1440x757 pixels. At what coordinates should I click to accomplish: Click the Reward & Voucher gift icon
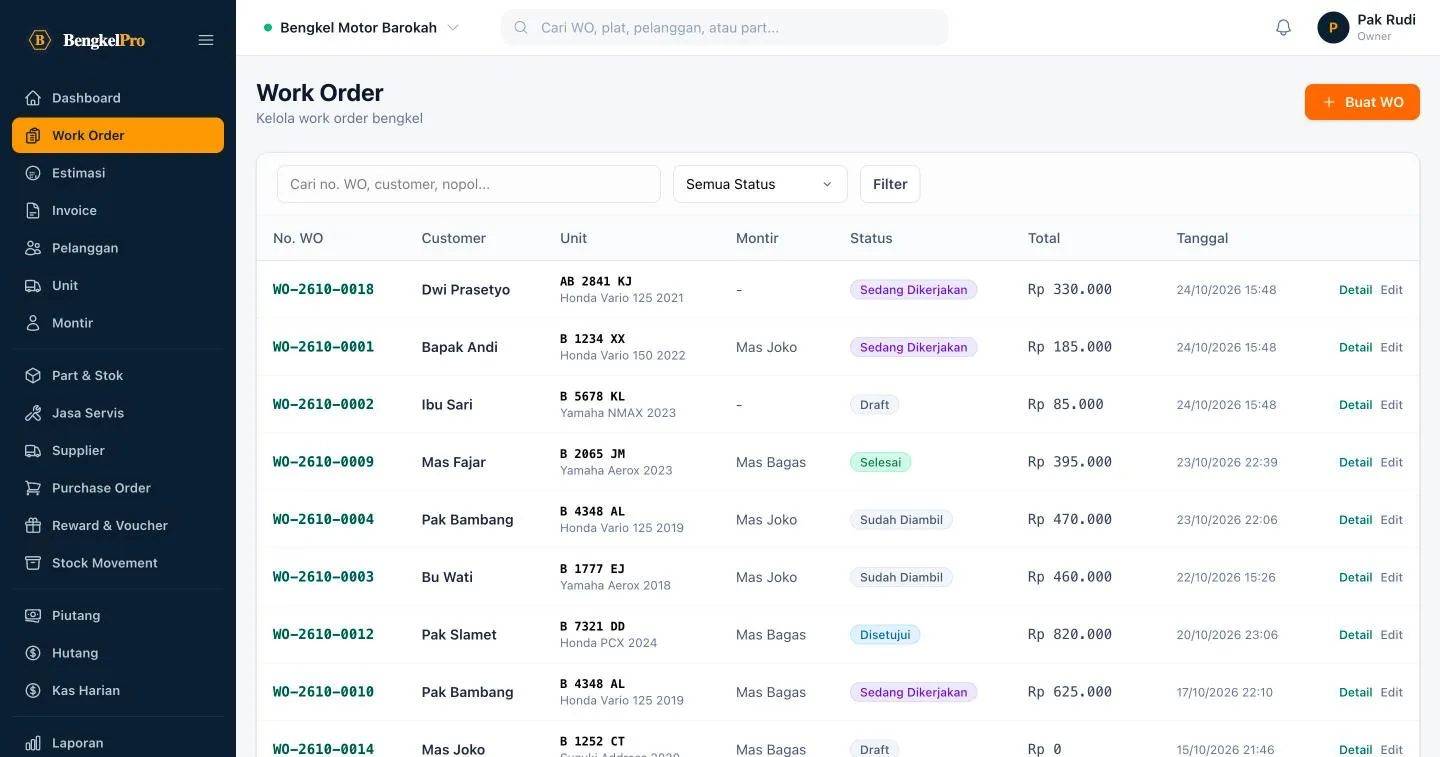point(33,526)
